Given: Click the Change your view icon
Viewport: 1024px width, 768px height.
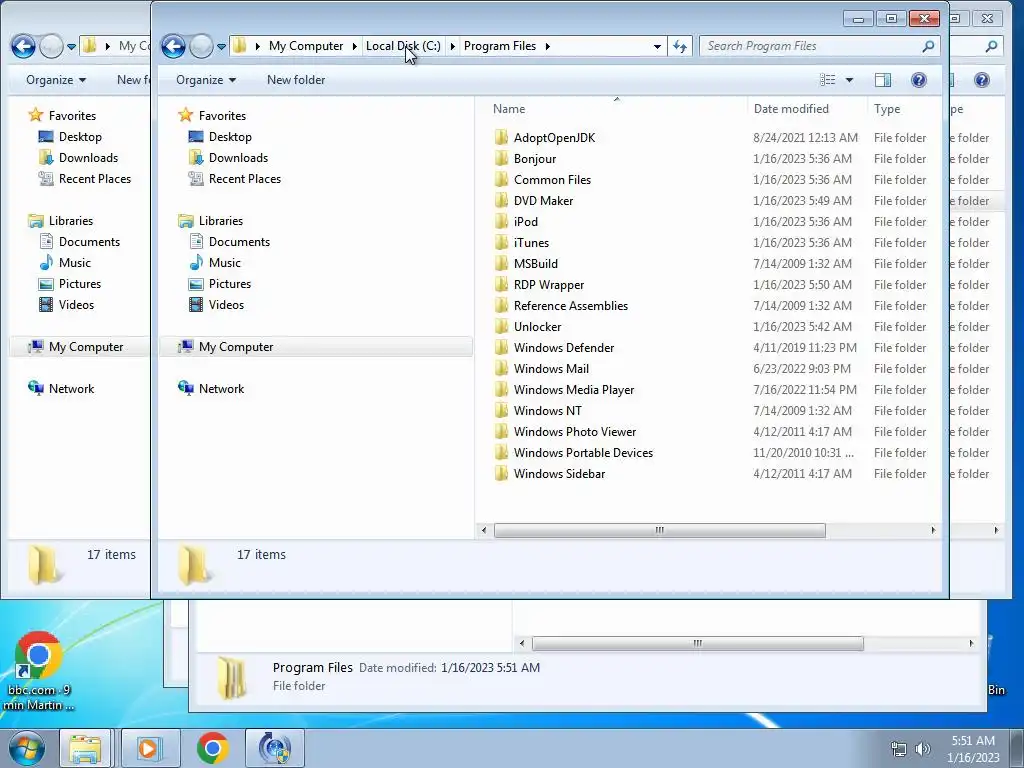Looking at the screenshot, I should tap(827, 80).
